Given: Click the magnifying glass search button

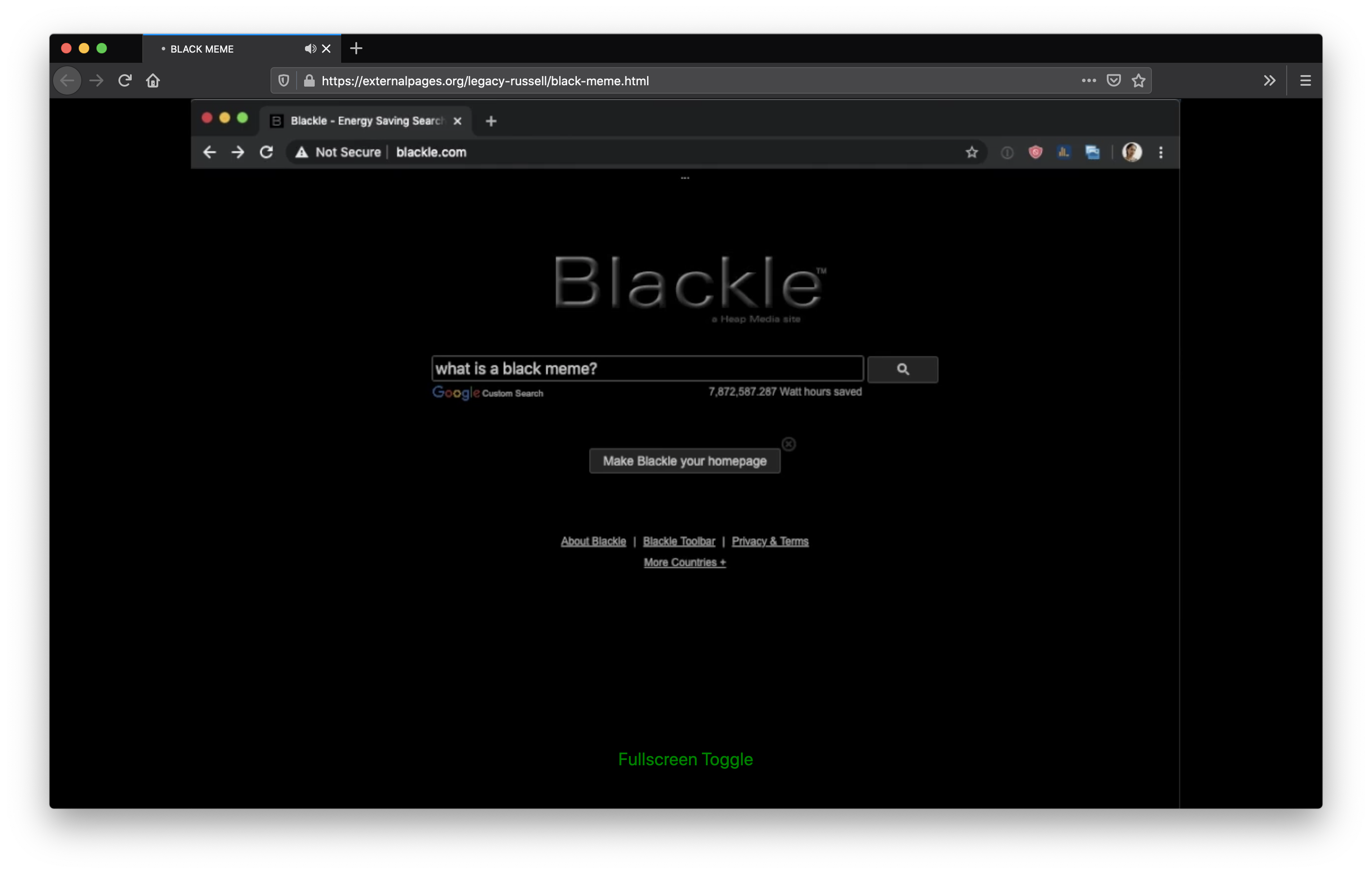Looking at the screenshot, I should (x=903, y=369).
